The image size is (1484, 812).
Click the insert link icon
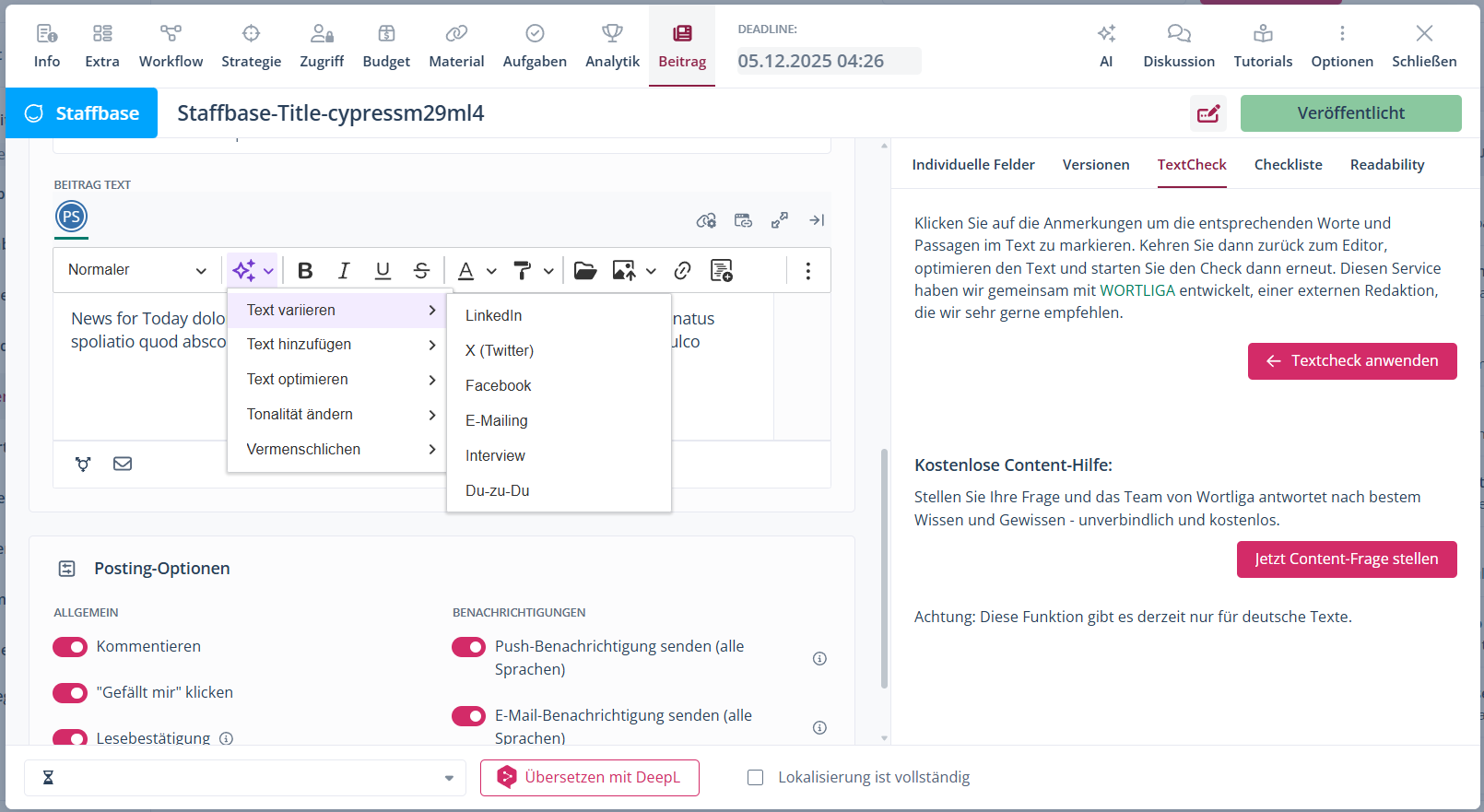click(x=682, y=270)
